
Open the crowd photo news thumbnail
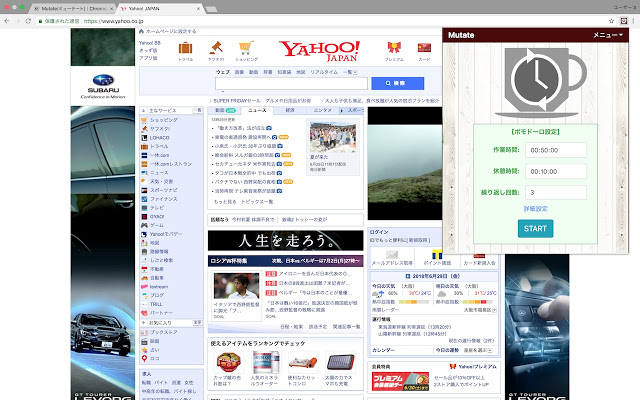[333, 137]
